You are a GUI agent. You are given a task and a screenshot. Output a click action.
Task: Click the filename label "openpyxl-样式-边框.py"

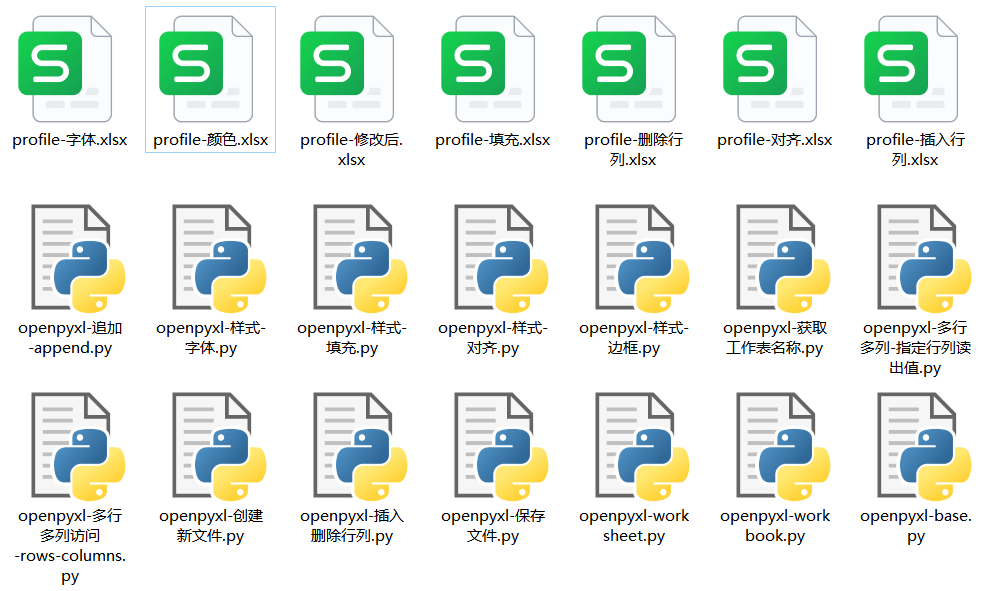tap(634, 338)
